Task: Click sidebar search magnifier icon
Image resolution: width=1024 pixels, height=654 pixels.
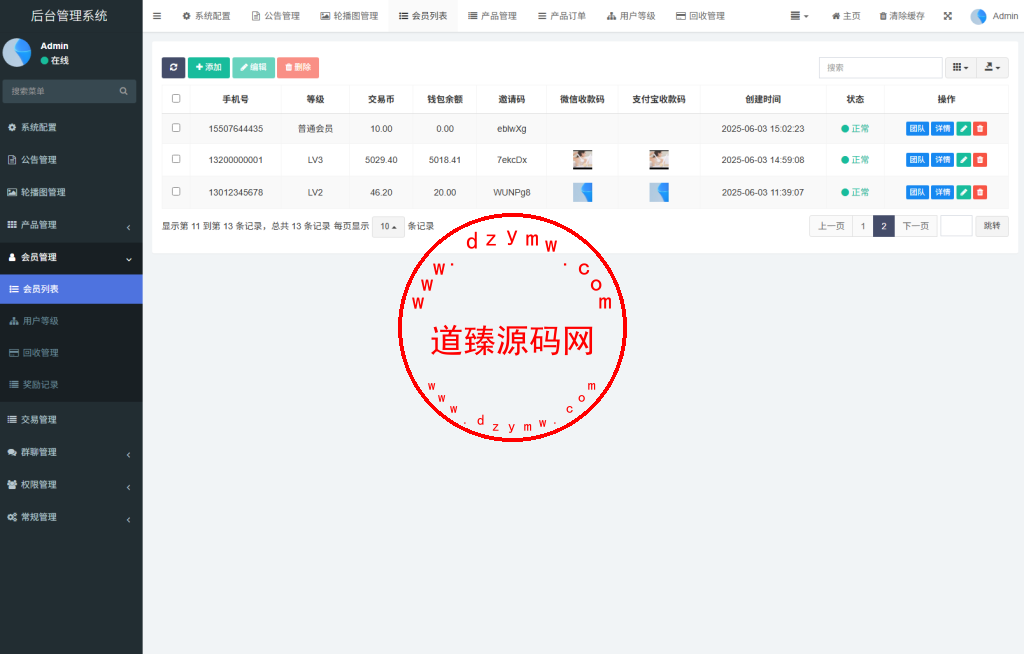Action: coord(123,91)
